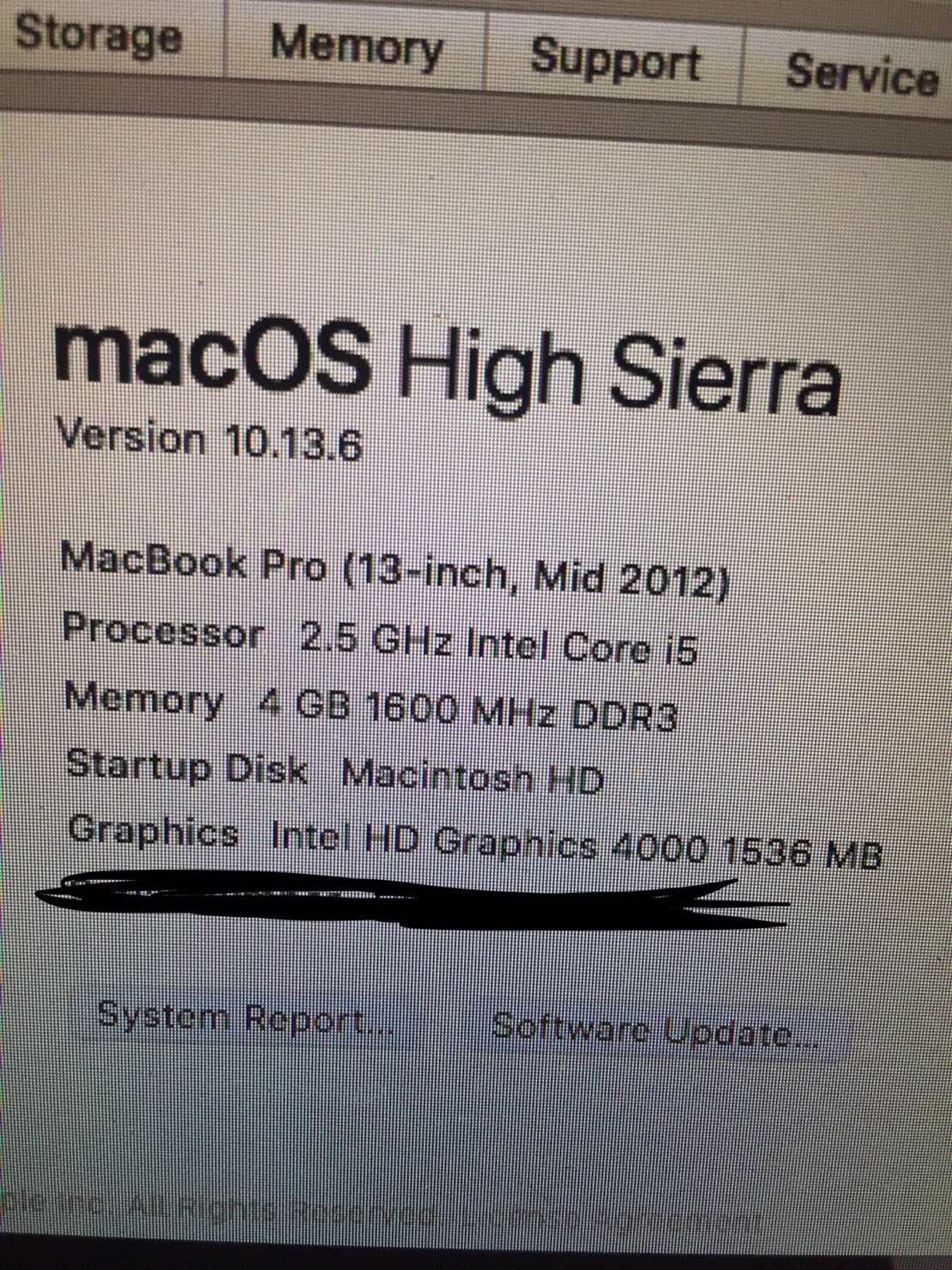952x1270 pixels.
Task: Click the blacked-out serial number line
Action: click(412, 901)
